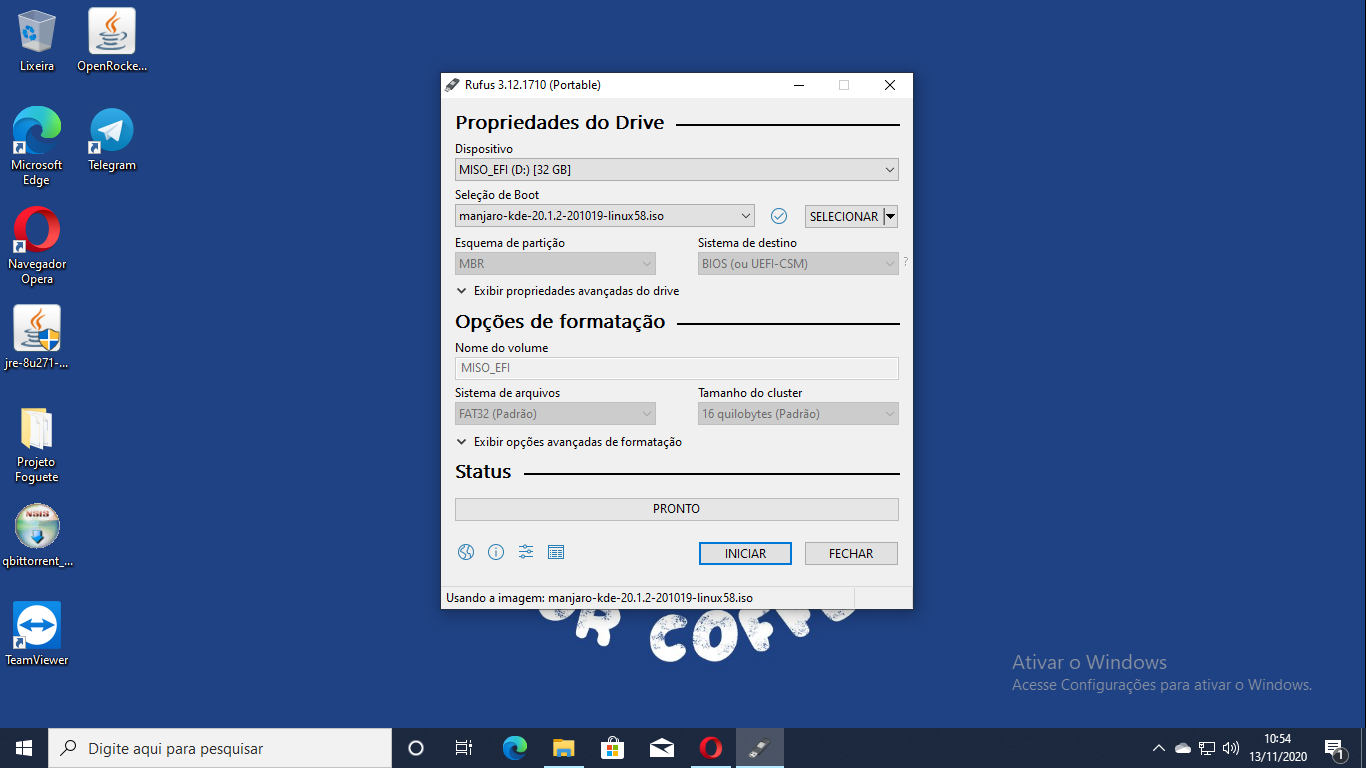
Task: Open Mail from the taskbar
Action: (662, 748)
